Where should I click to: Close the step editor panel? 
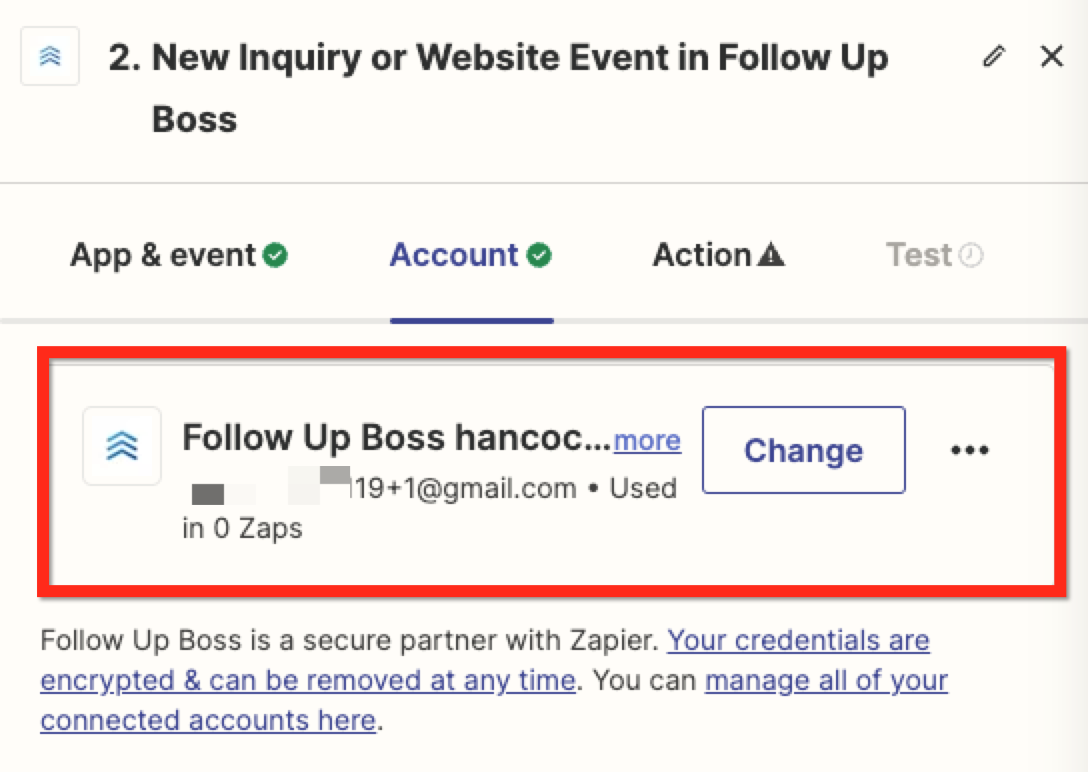[x=1052, y=56]
